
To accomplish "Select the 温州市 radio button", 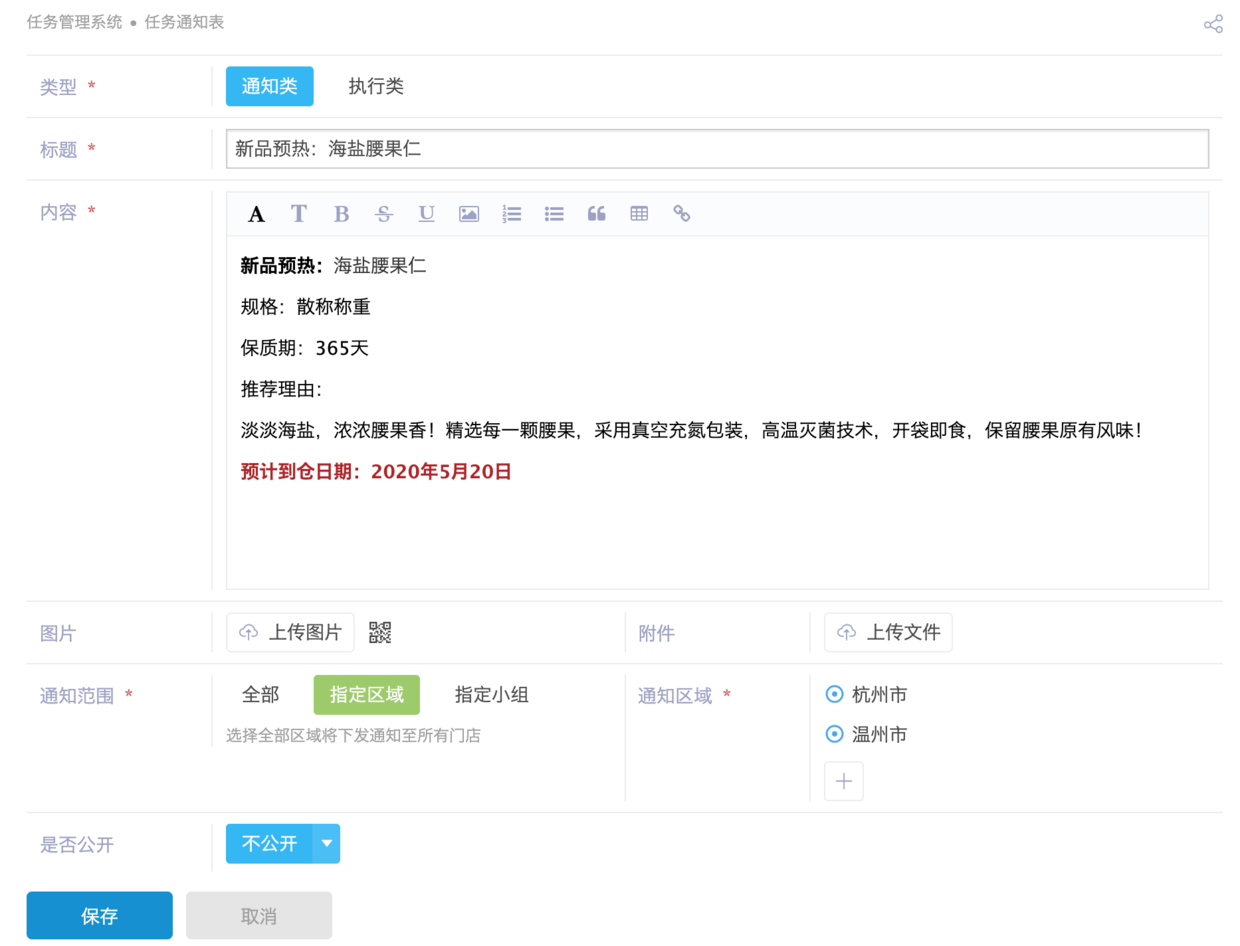I will 834,733.
